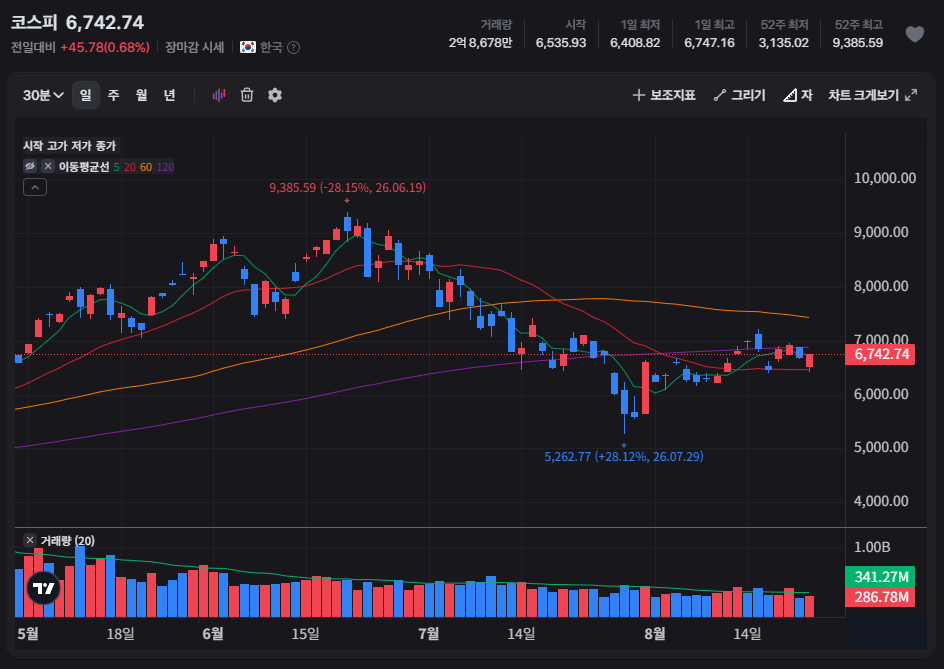Add KOSPI to favorites with heart icon
This screenshot has height=669, width=944.
coord(914,34)
